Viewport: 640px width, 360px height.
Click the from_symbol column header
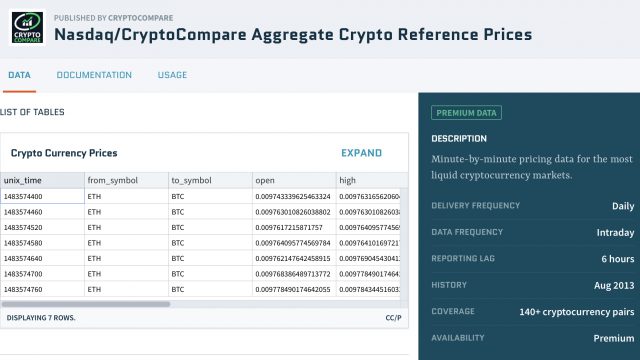pos(127,180)
